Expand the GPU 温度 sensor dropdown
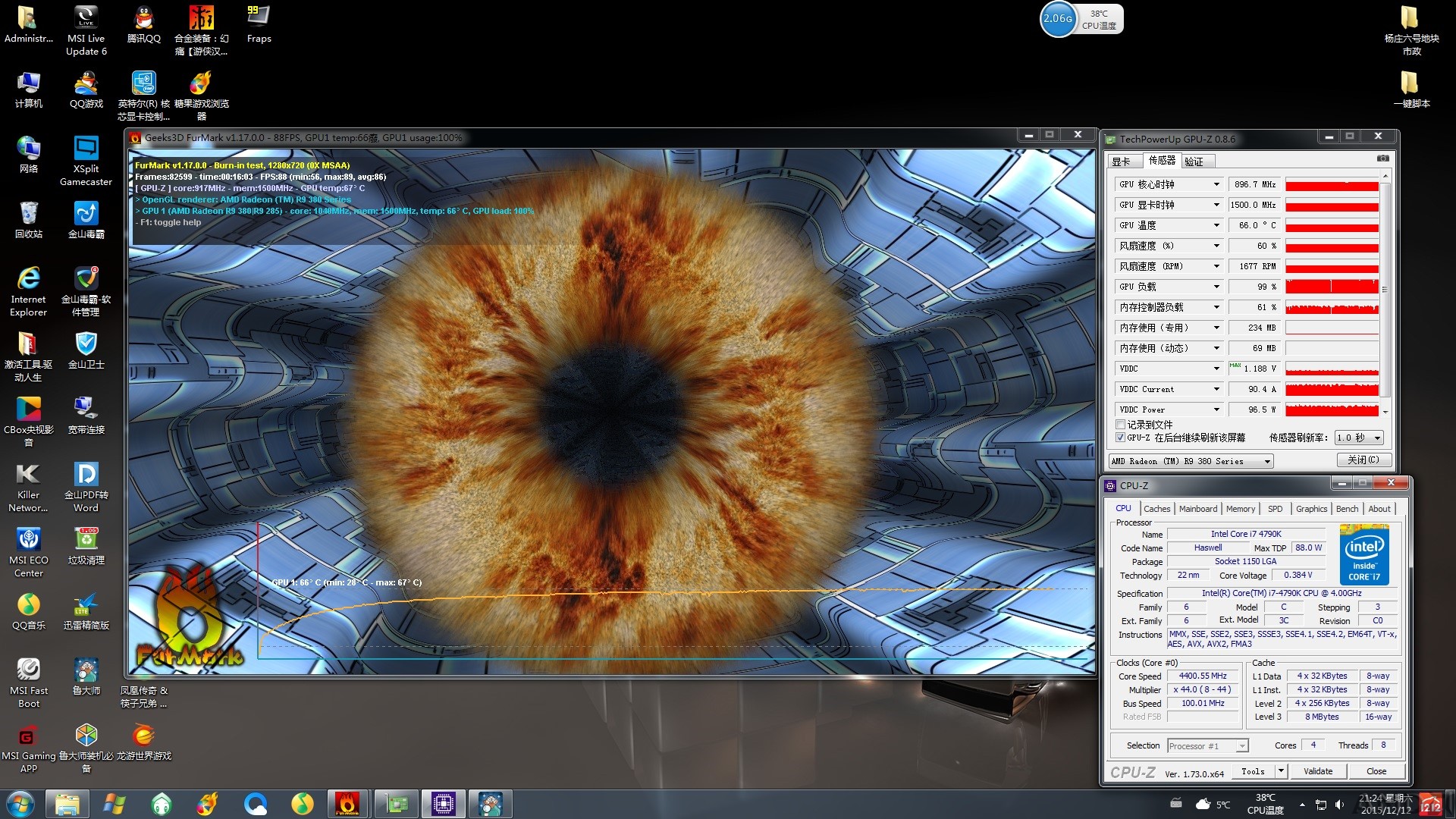The width and height of the screenshot is (1456, 819). pyautogui.click(x=1216, y=225)
